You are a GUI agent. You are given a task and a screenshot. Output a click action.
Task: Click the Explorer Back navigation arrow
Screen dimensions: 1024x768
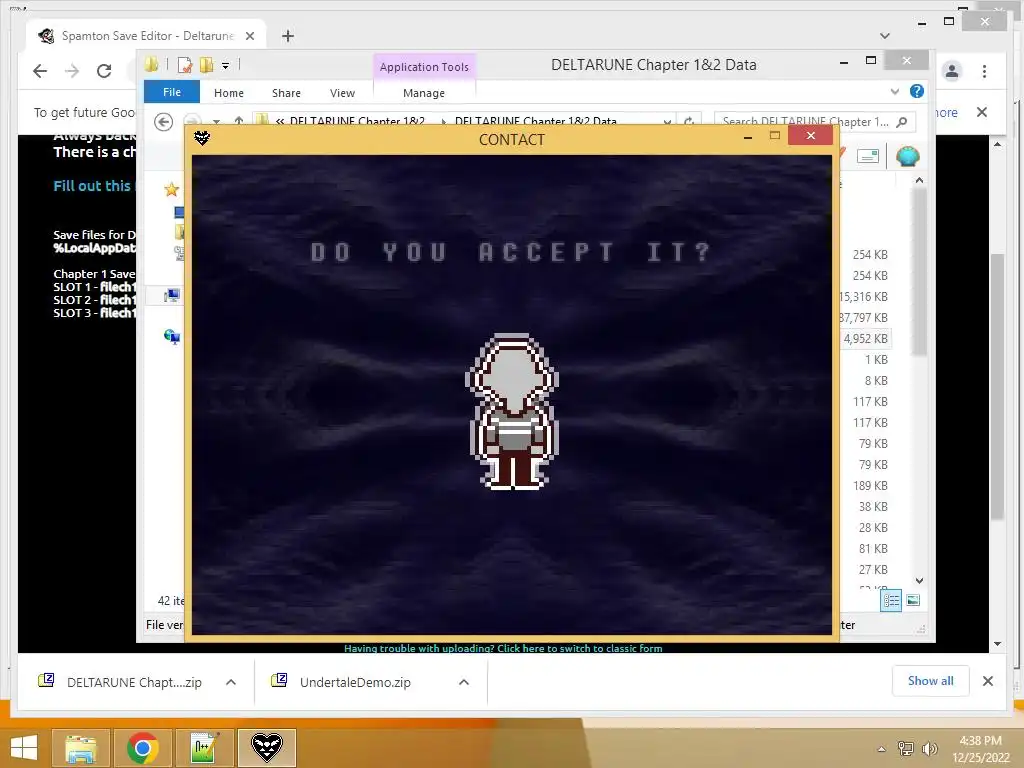163,121
